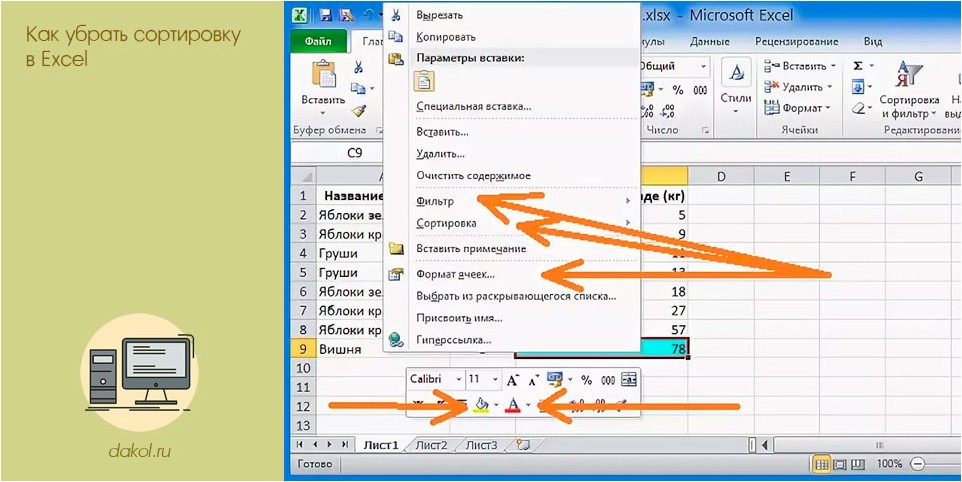Image resolution: width=962 pixels, height=482 pixels.
Task: Click the Name Box showing C9
Action: (x=355, y=153)
